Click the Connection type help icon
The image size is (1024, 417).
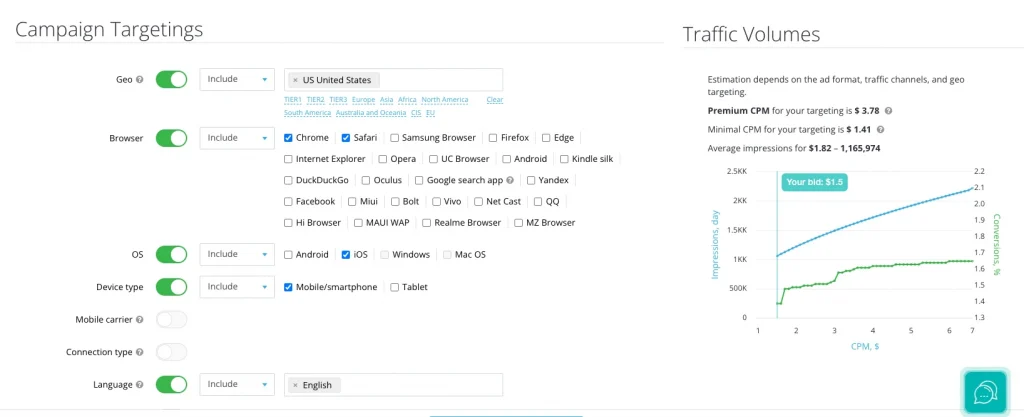[x=138, y=352]
